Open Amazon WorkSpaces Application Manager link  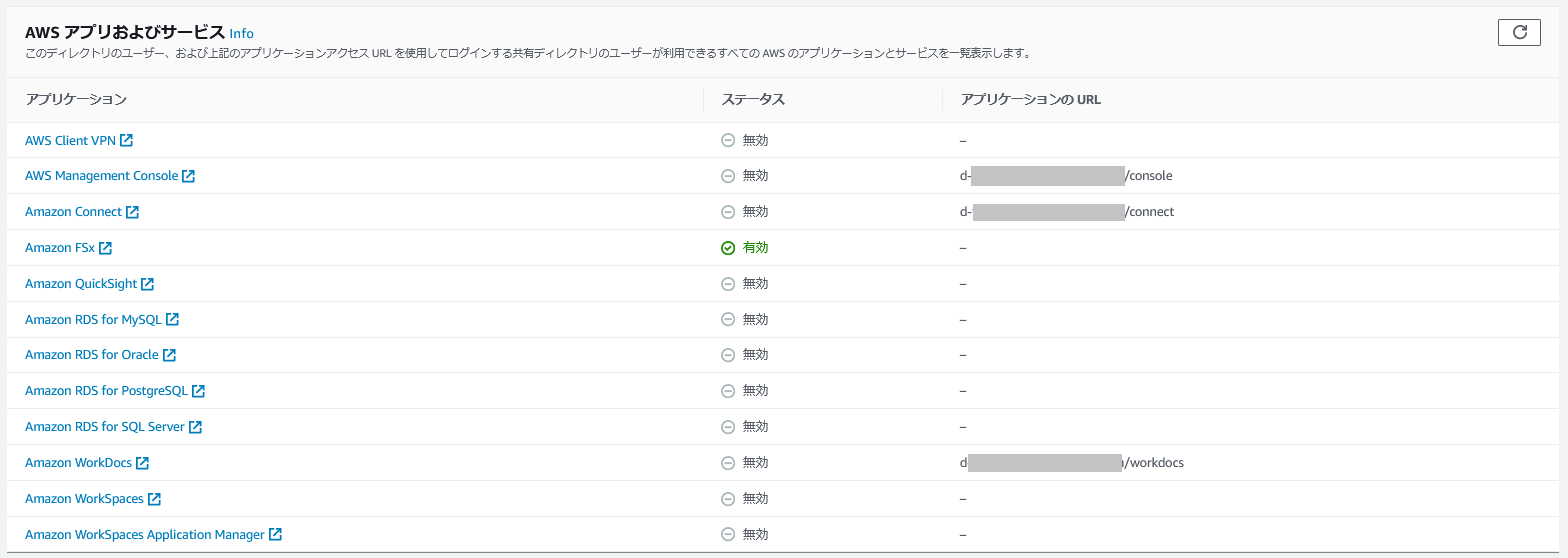pyautogui.click(x=153, y=535)
